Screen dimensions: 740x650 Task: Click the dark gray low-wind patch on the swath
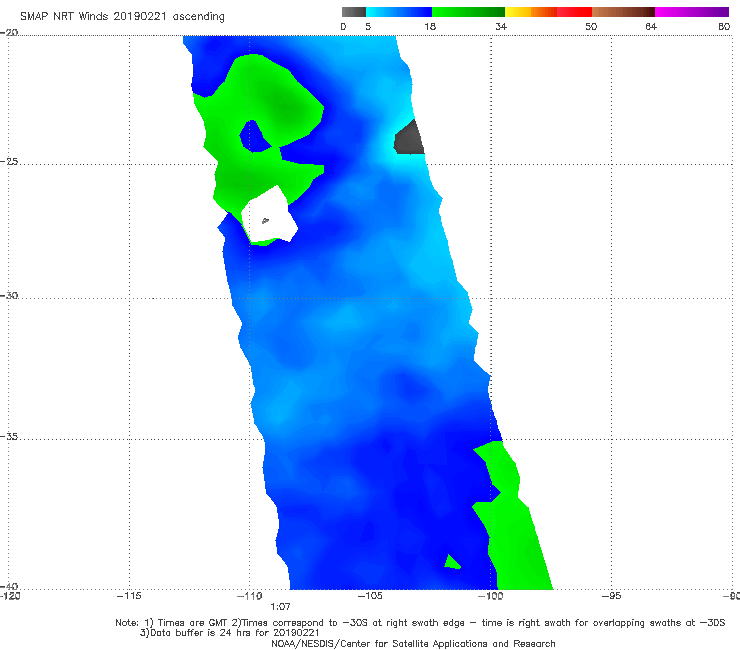click(409, 138)
